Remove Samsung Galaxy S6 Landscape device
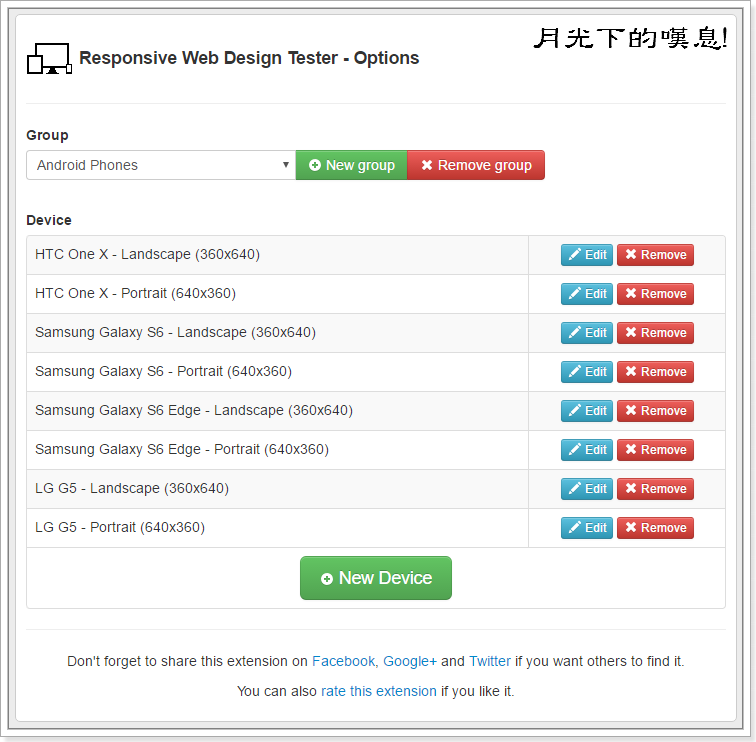This screenshot has height=742, width=756. click(x=655, y=333)
